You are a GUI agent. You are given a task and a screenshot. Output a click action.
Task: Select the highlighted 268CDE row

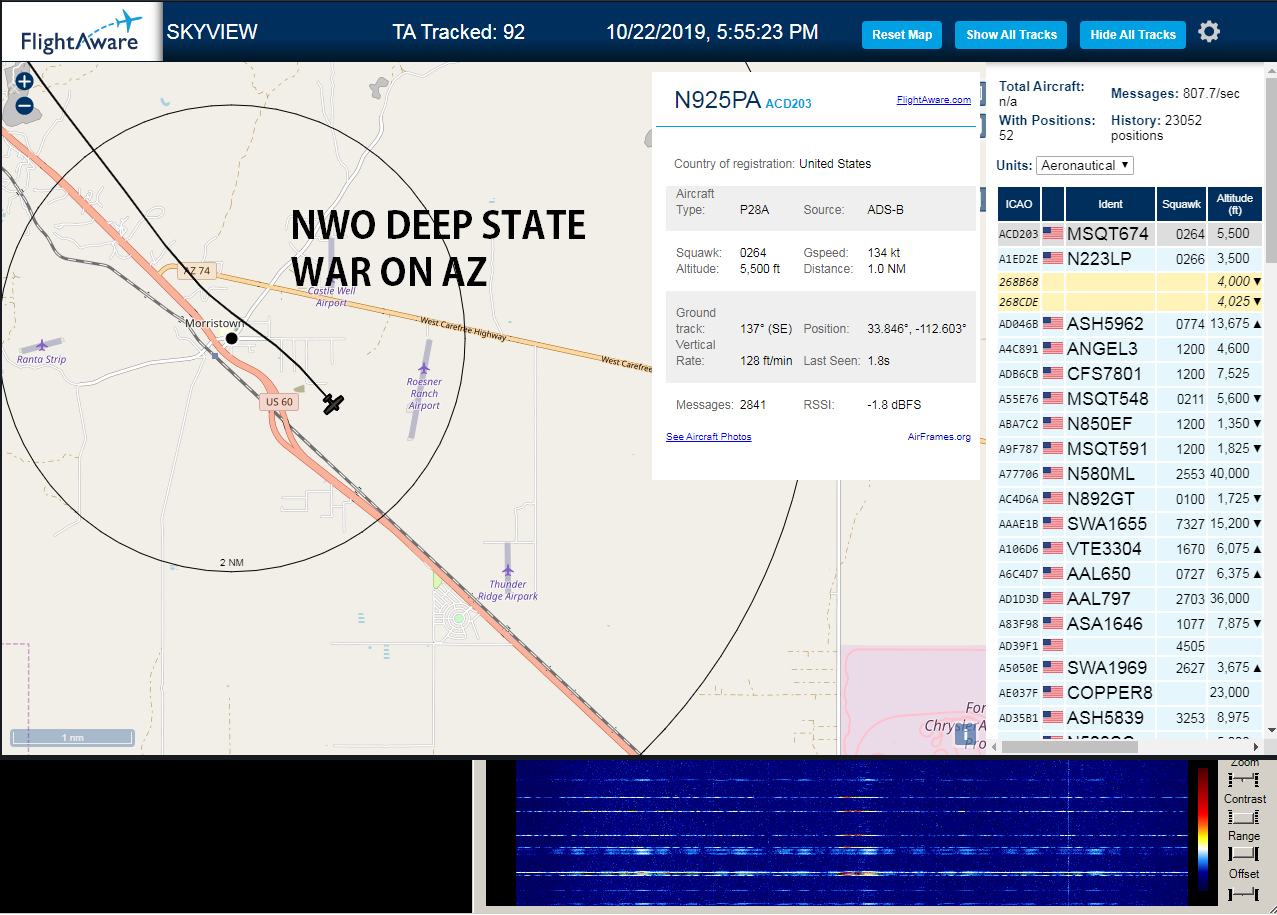1130,301
